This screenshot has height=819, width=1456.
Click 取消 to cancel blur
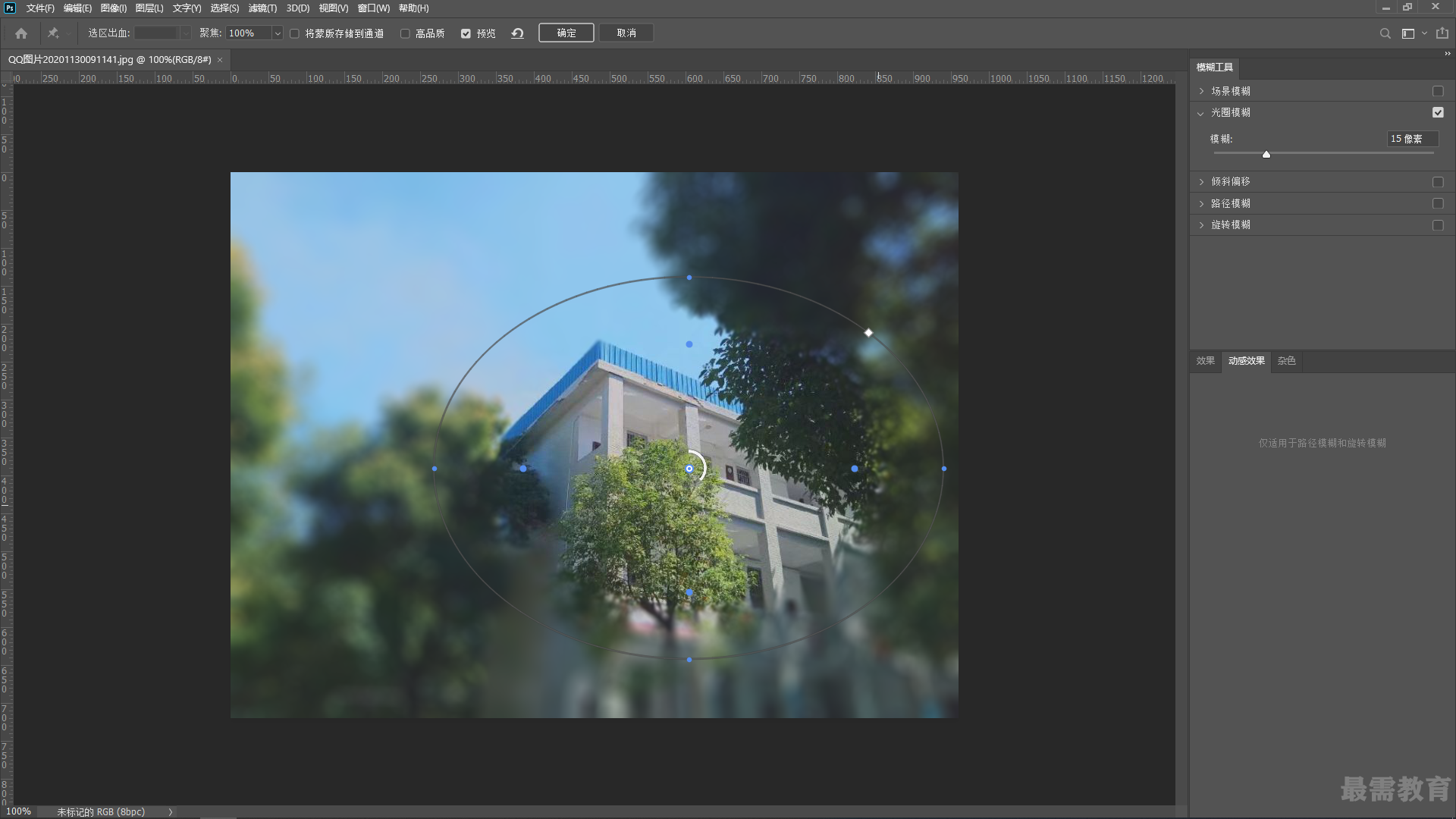626,33
